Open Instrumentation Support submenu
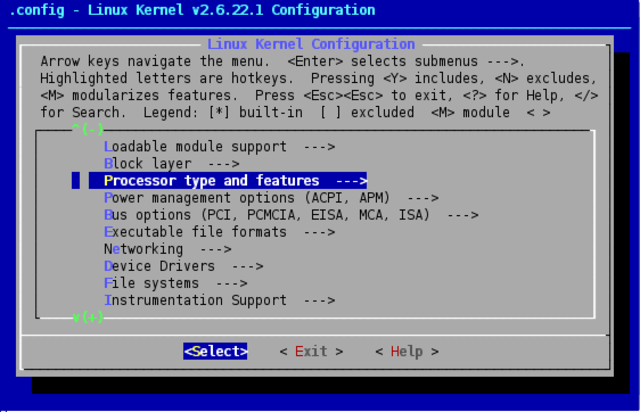Viewport: 640px width, 412px height. 220,301
